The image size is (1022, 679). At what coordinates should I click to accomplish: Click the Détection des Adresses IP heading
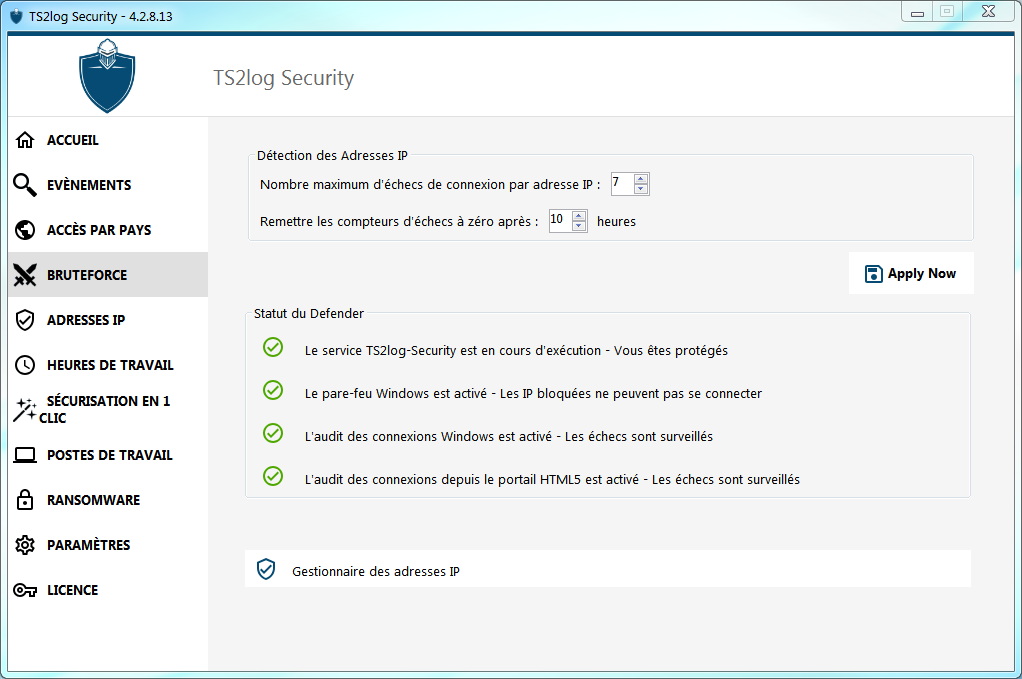pos(332,155)
